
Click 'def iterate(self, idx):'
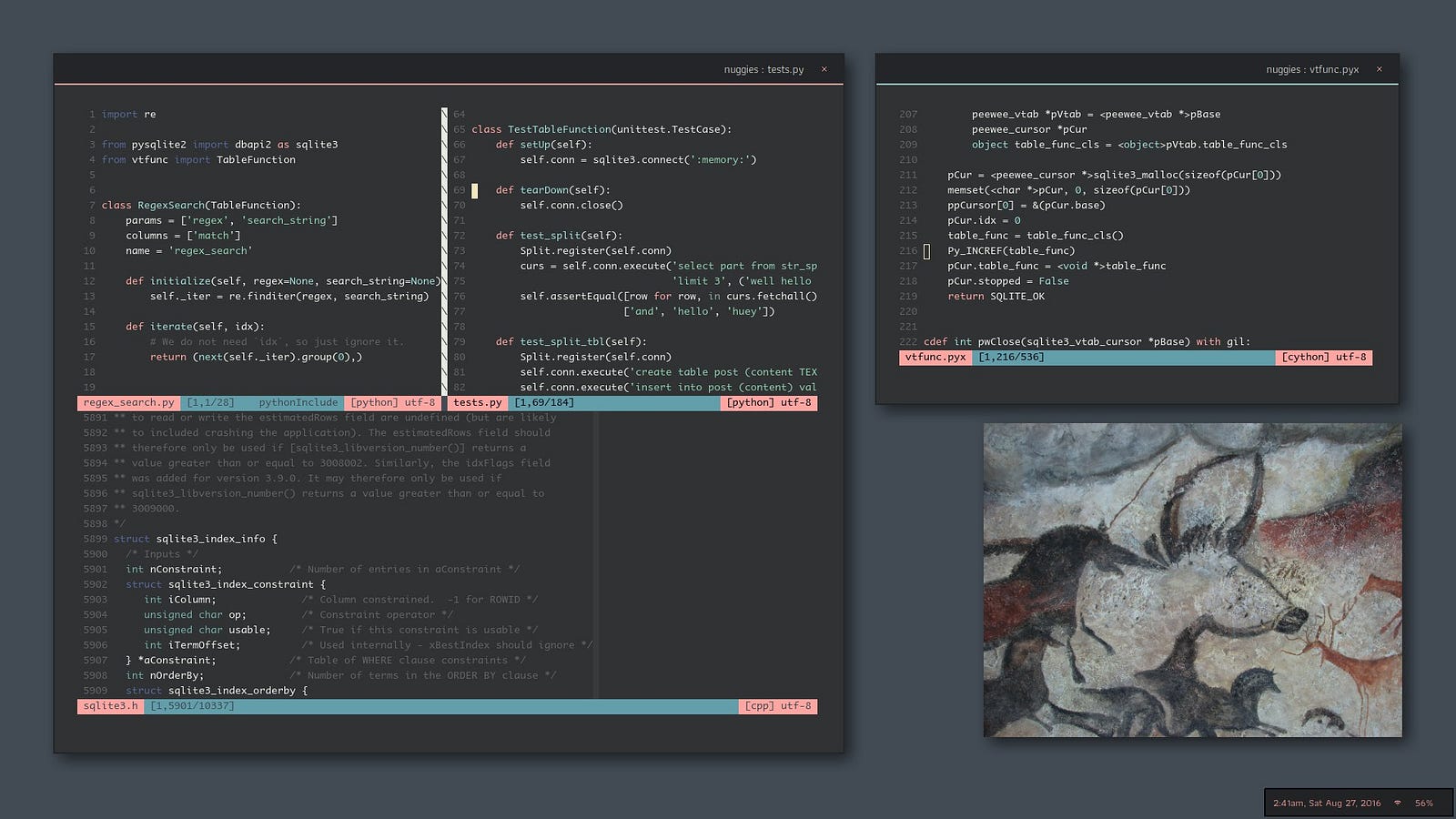click(195, 327)
